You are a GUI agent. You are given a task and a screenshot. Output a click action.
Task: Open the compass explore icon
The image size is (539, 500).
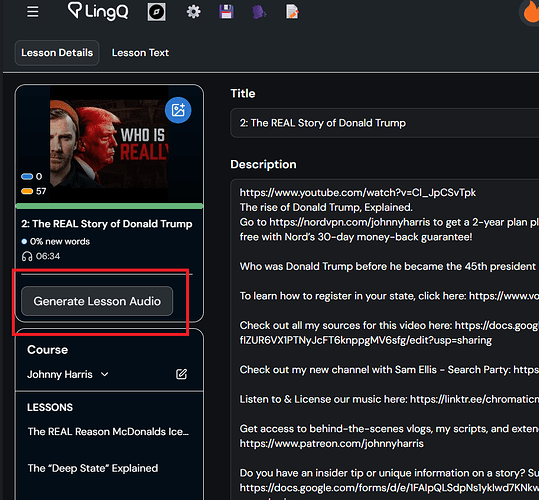pyautogui.click(x=156, y=12)
